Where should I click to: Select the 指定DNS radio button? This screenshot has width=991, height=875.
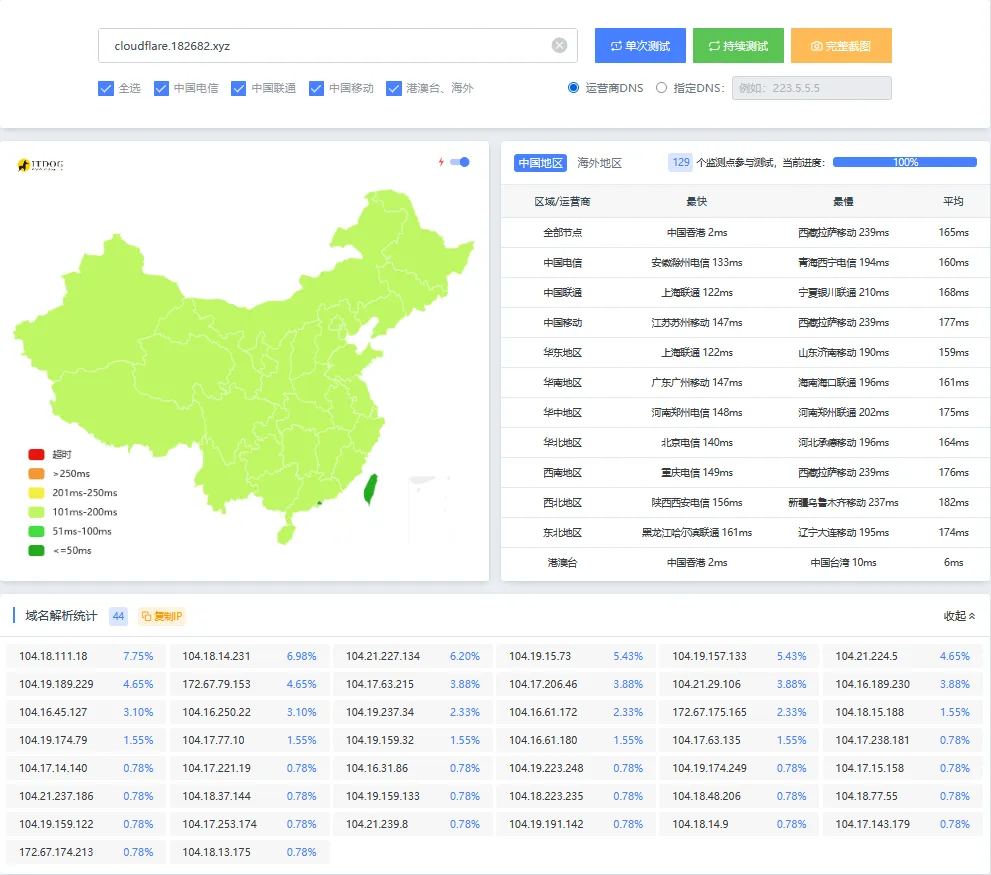661,88
